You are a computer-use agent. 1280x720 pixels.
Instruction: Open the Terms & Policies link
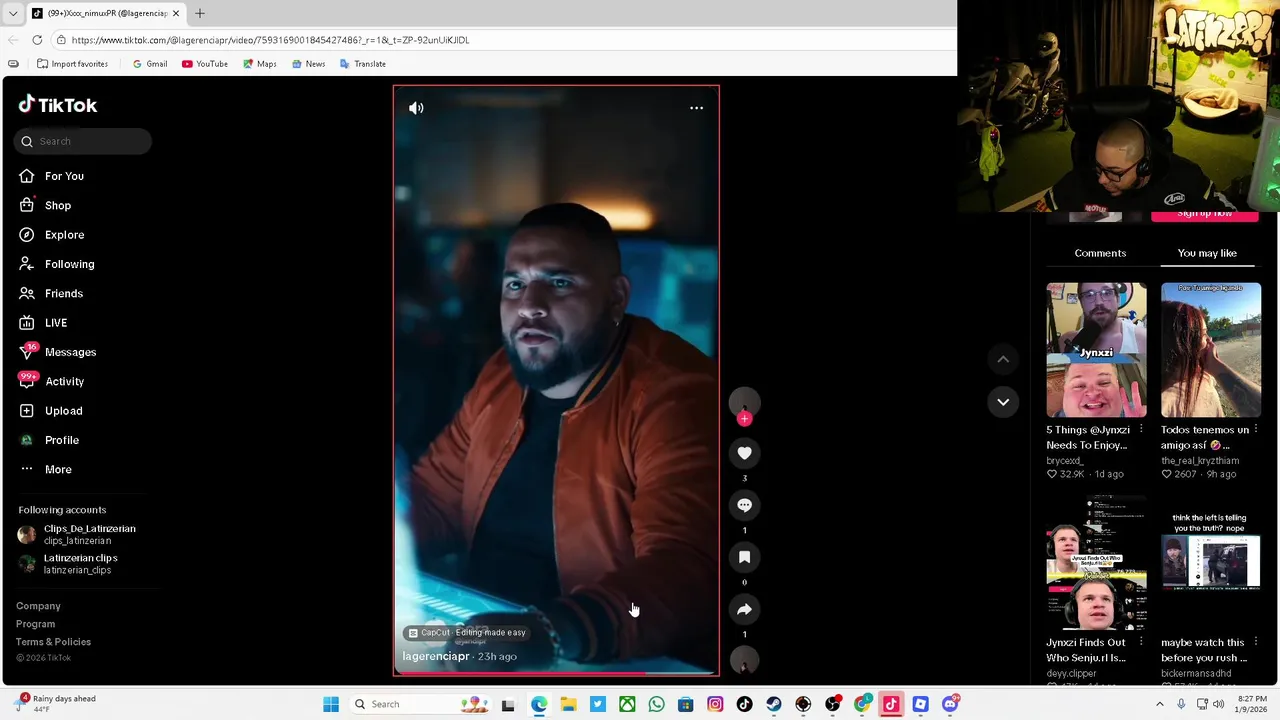pyautogui.click(x=53, y=642)
